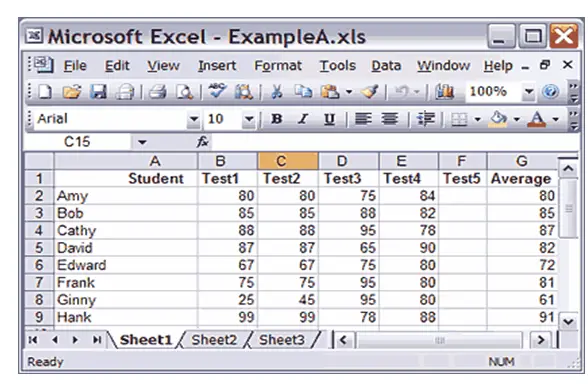This screenshot has height=384, width=588.
Task: Open the Font Color palette arrow
Action: [x=556, y=120]
